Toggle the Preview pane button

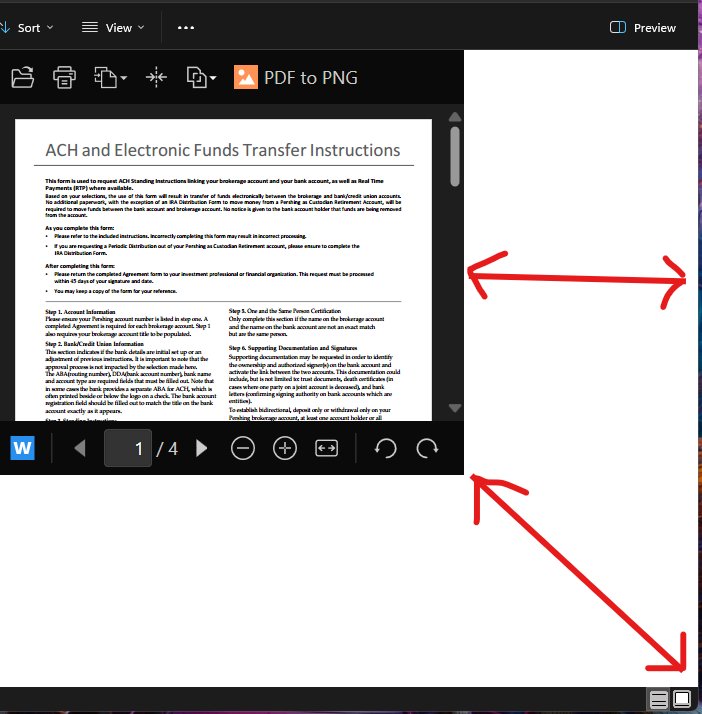click(x=643, y=28)
